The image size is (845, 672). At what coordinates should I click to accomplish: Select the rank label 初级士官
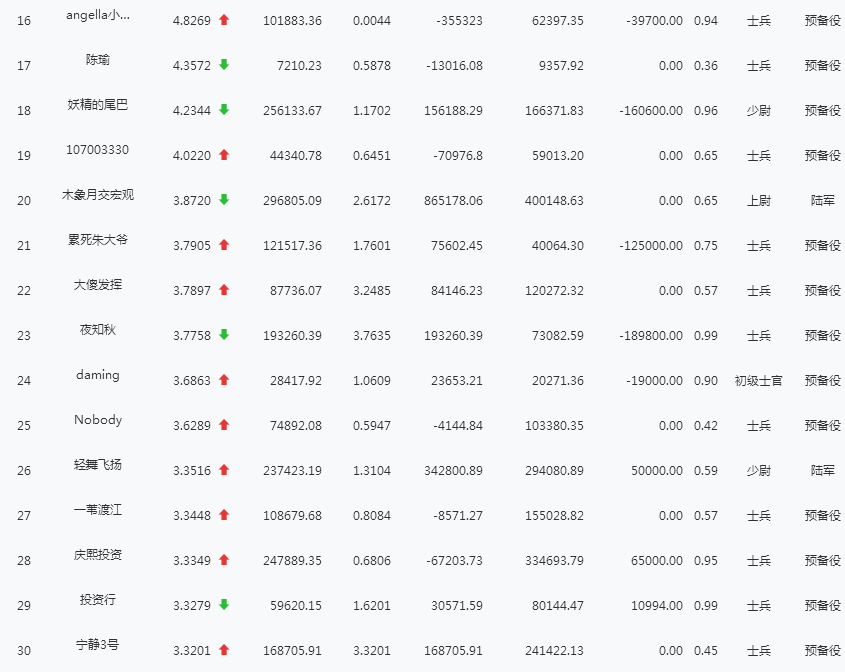pyautogui.click(x=758, y=381)
